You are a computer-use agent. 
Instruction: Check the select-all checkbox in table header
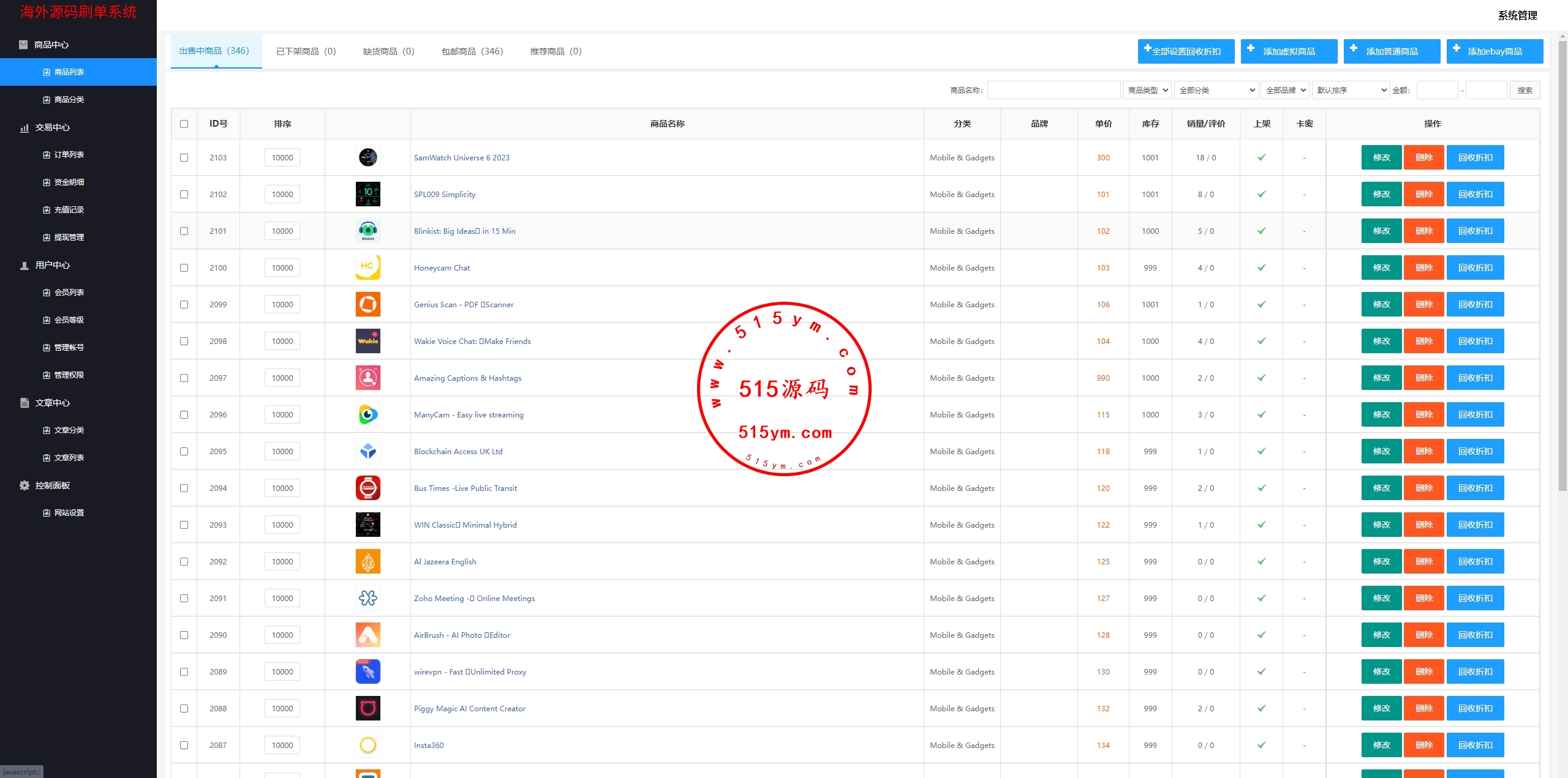point(184,124)
